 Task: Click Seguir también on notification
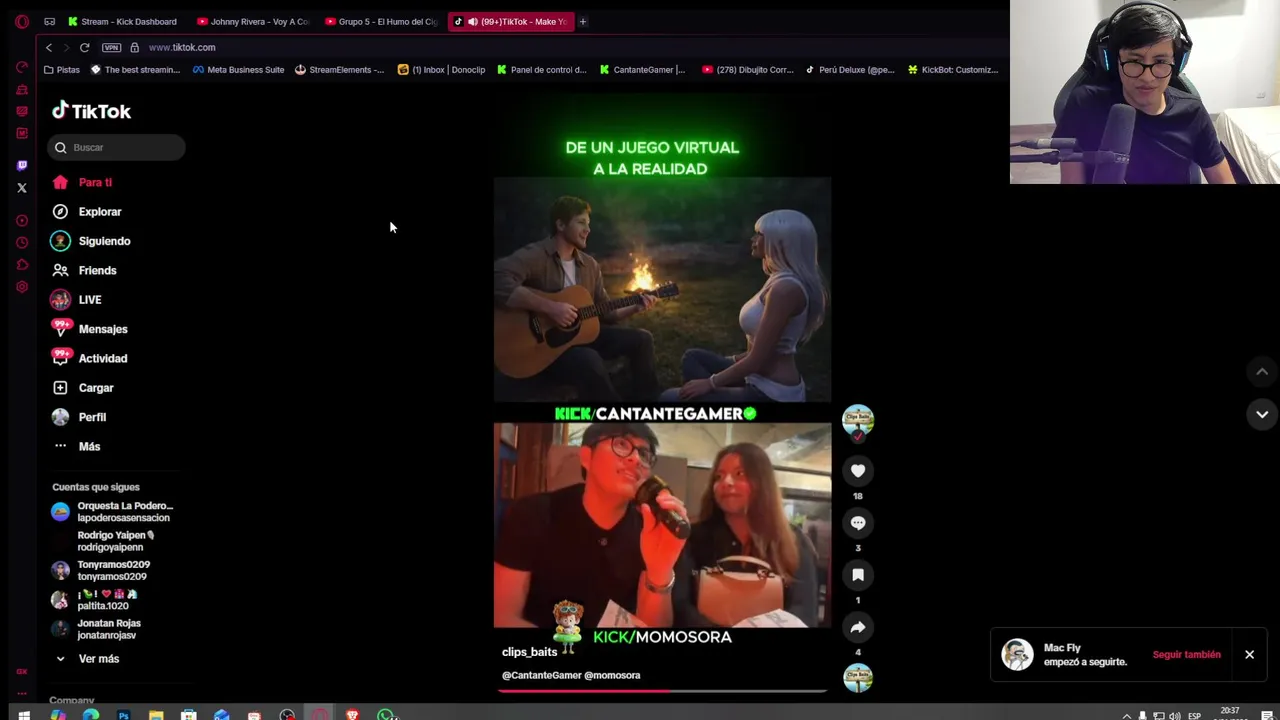pyautogui.click(x=1186, y=655)
